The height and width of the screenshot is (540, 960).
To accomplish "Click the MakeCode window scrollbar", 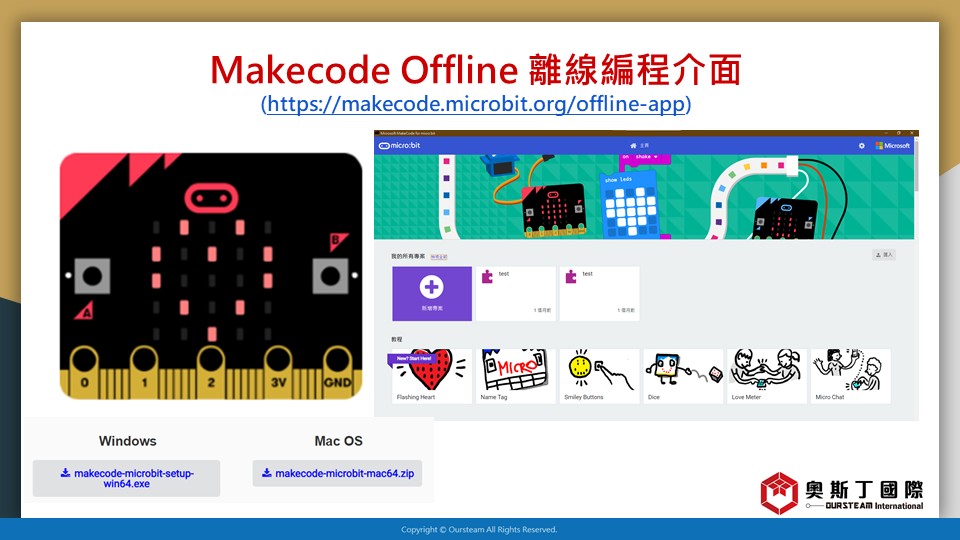I will click(x=917, y=168).
